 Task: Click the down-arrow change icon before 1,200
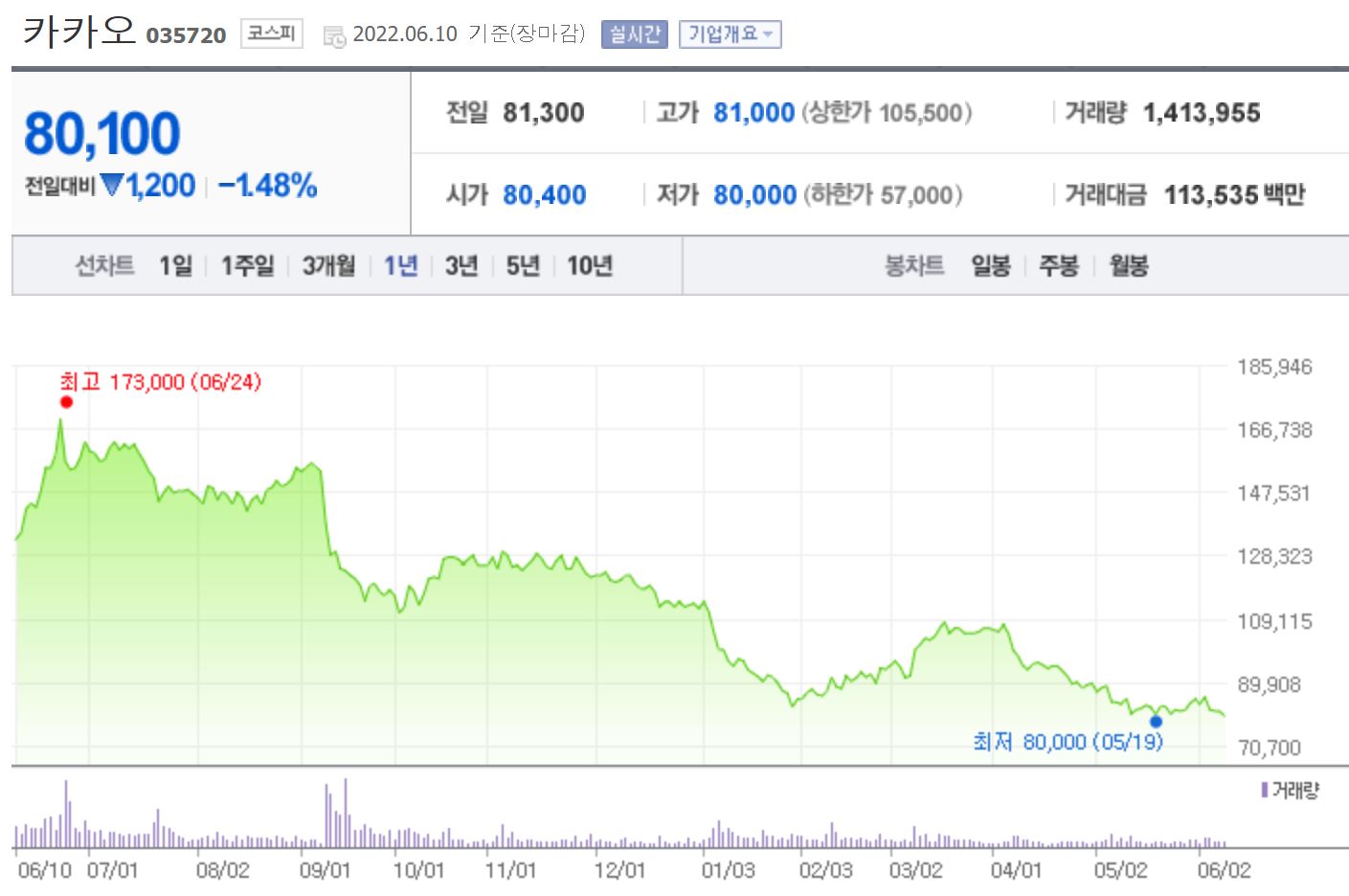112,185
